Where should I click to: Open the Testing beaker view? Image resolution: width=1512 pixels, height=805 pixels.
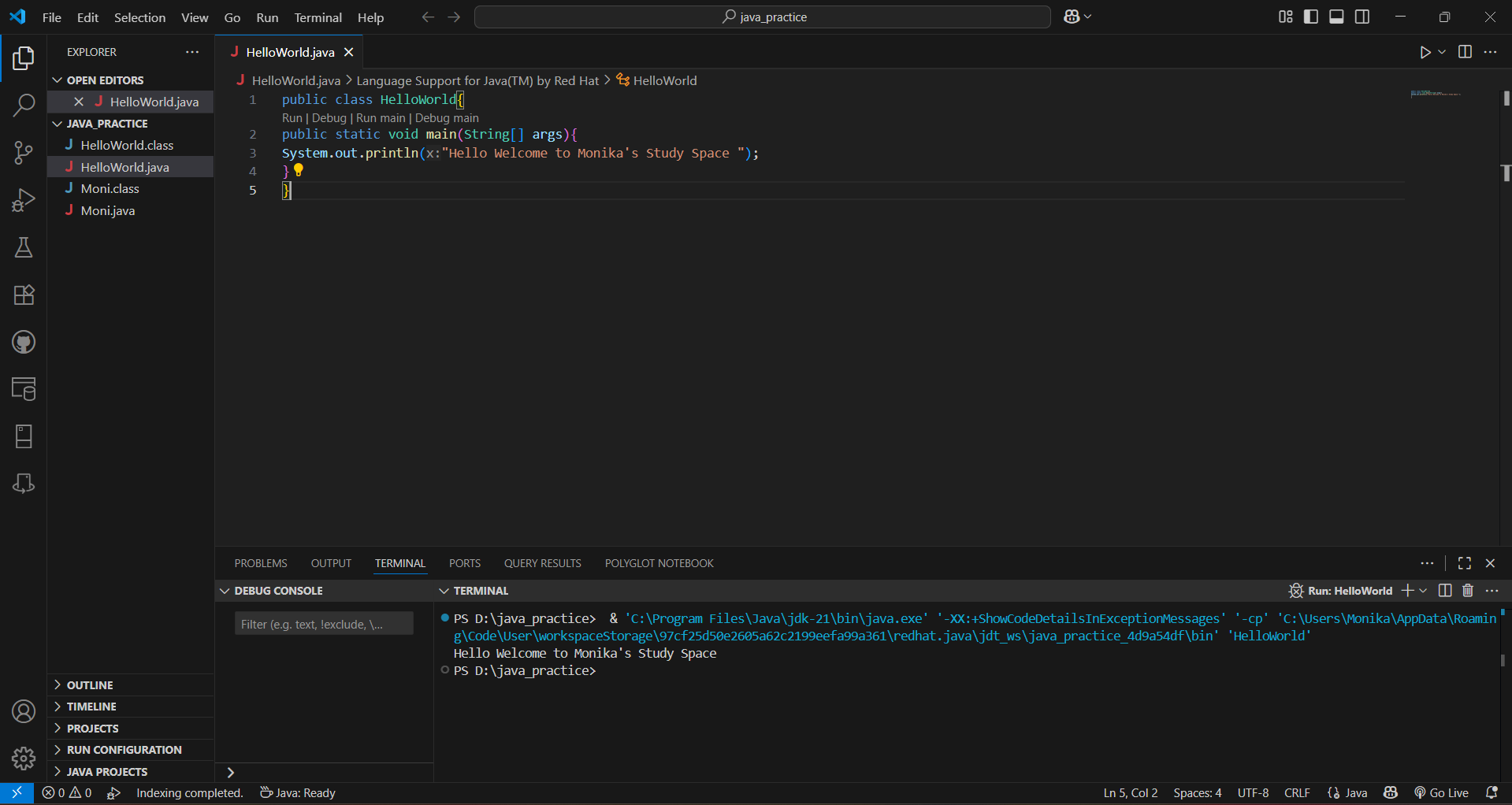click(x=24, y=247)
